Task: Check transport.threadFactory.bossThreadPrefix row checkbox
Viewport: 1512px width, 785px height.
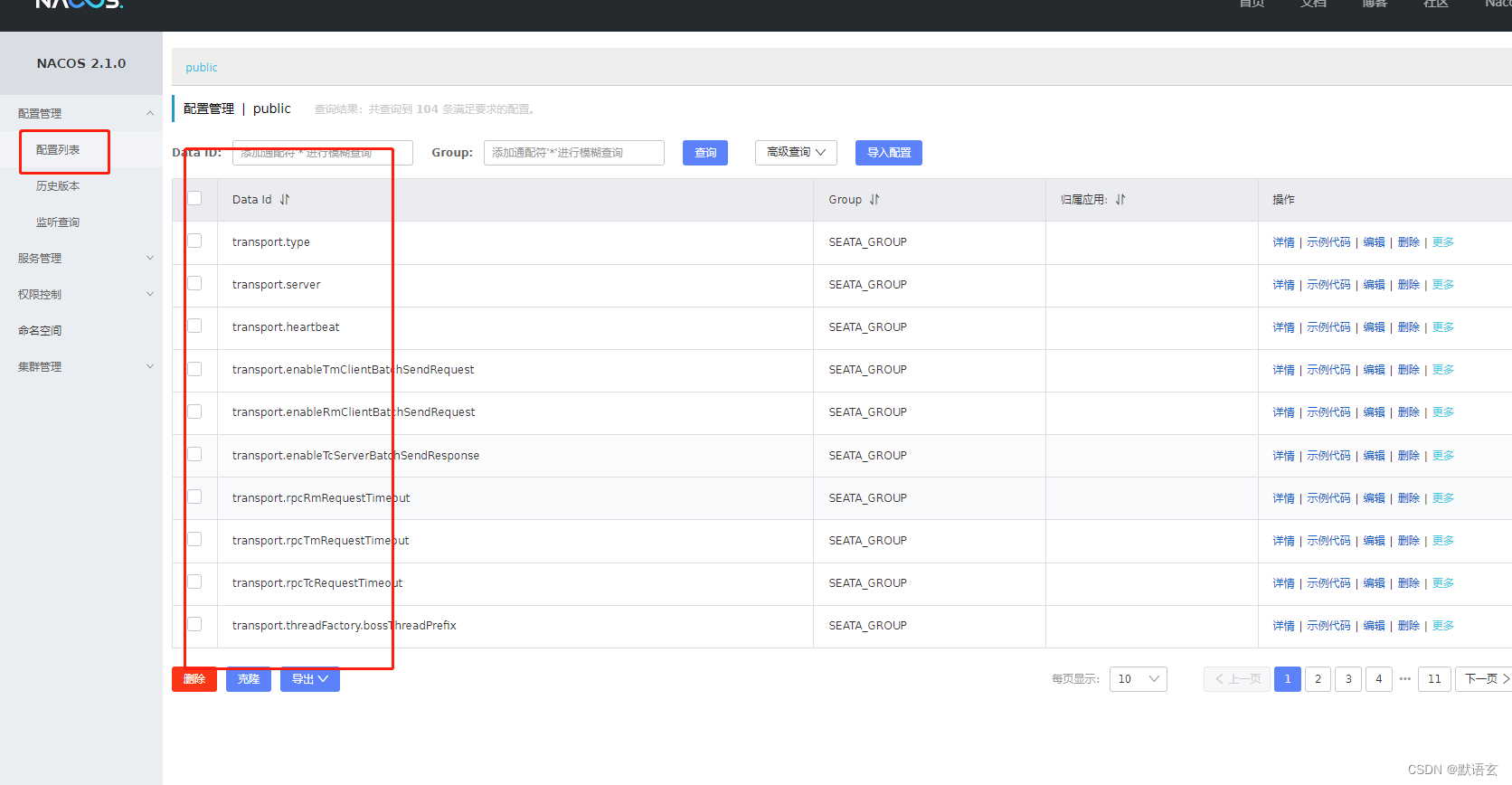Action: click(x=194, y=624)
